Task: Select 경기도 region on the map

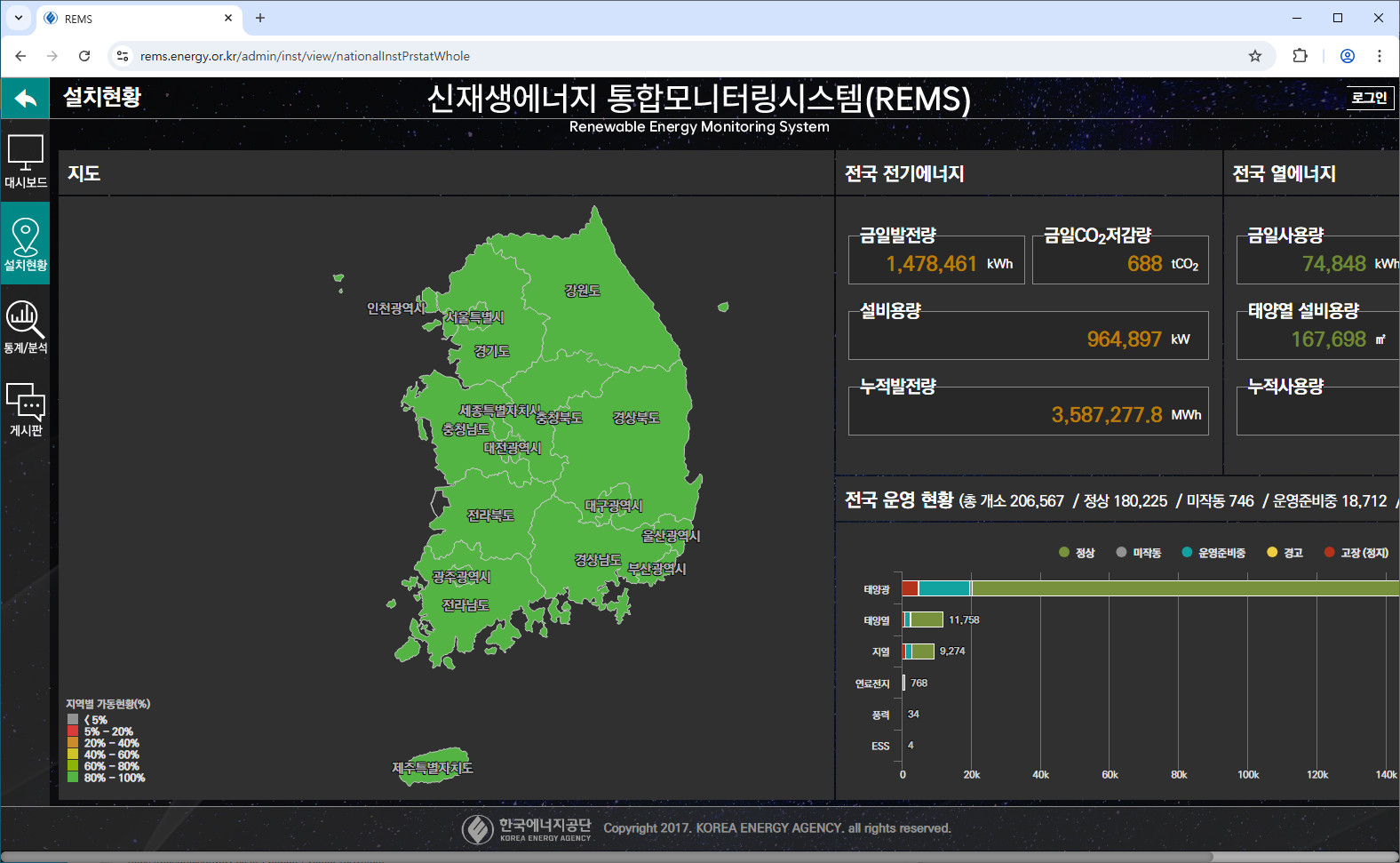Action: (x=492, y=351)
